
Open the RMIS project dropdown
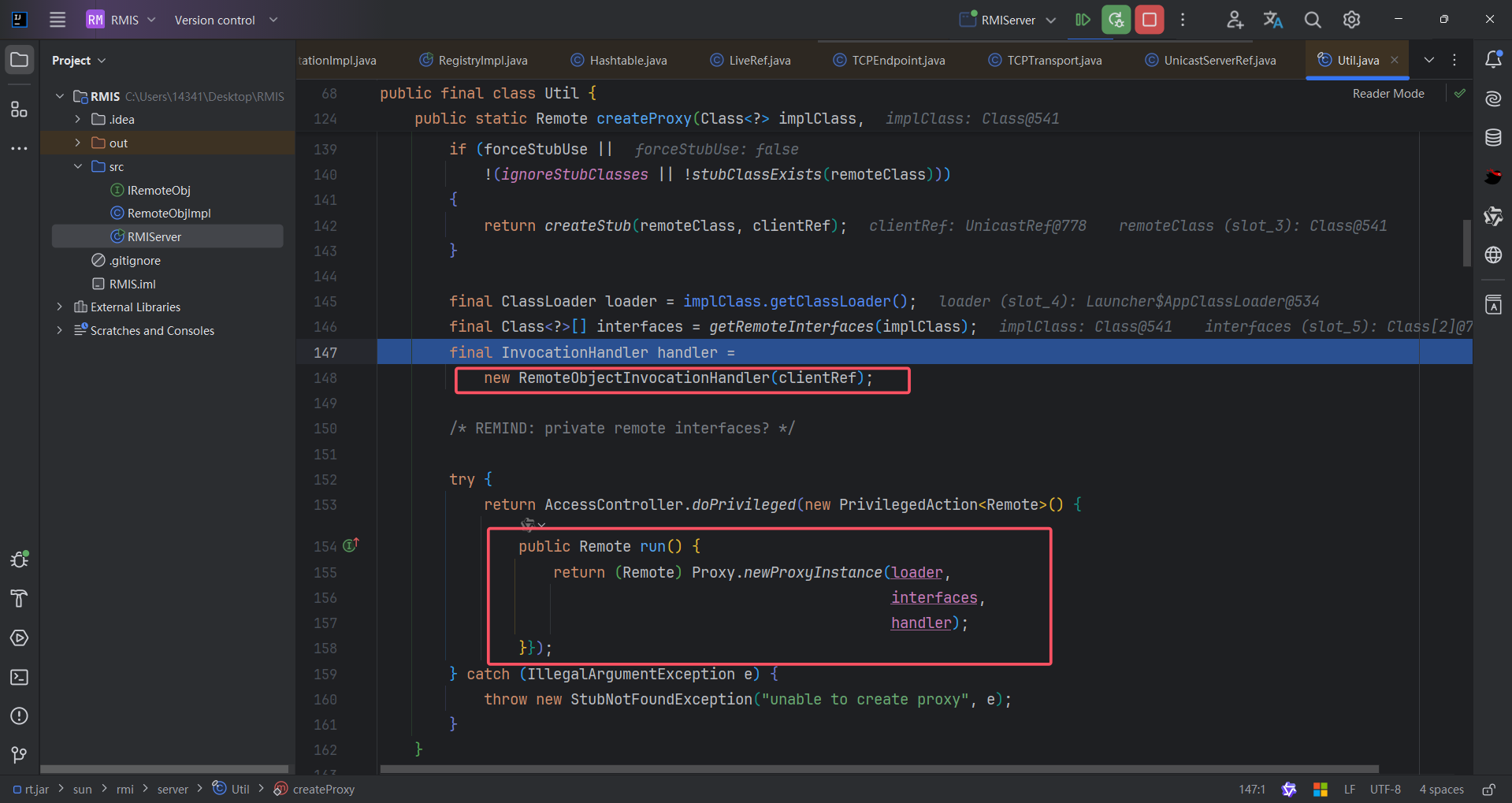121,20
